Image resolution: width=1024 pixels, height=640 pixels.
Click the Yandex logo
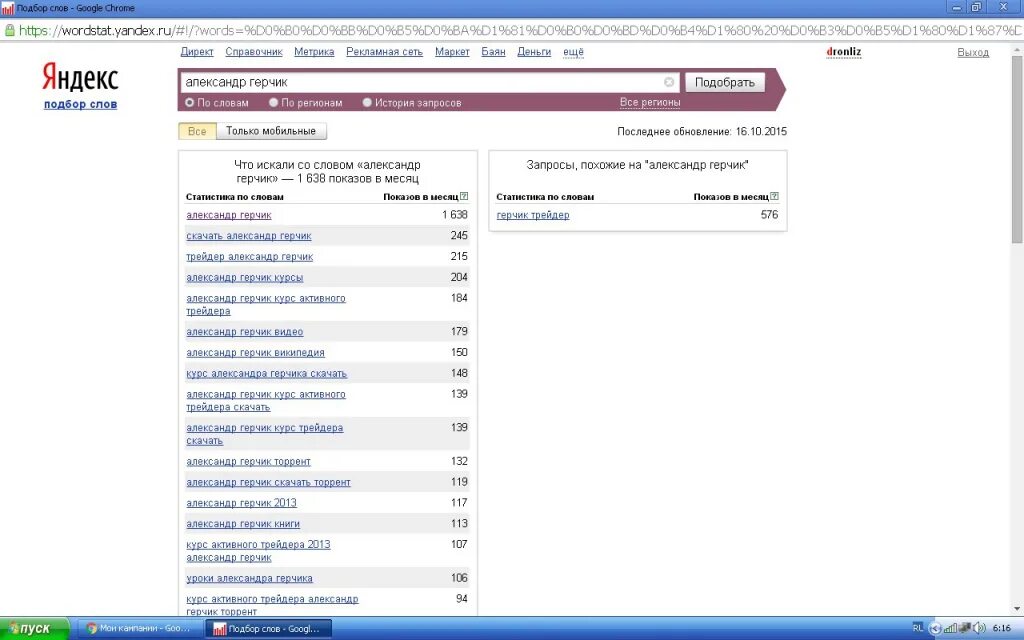coord(80,78)
